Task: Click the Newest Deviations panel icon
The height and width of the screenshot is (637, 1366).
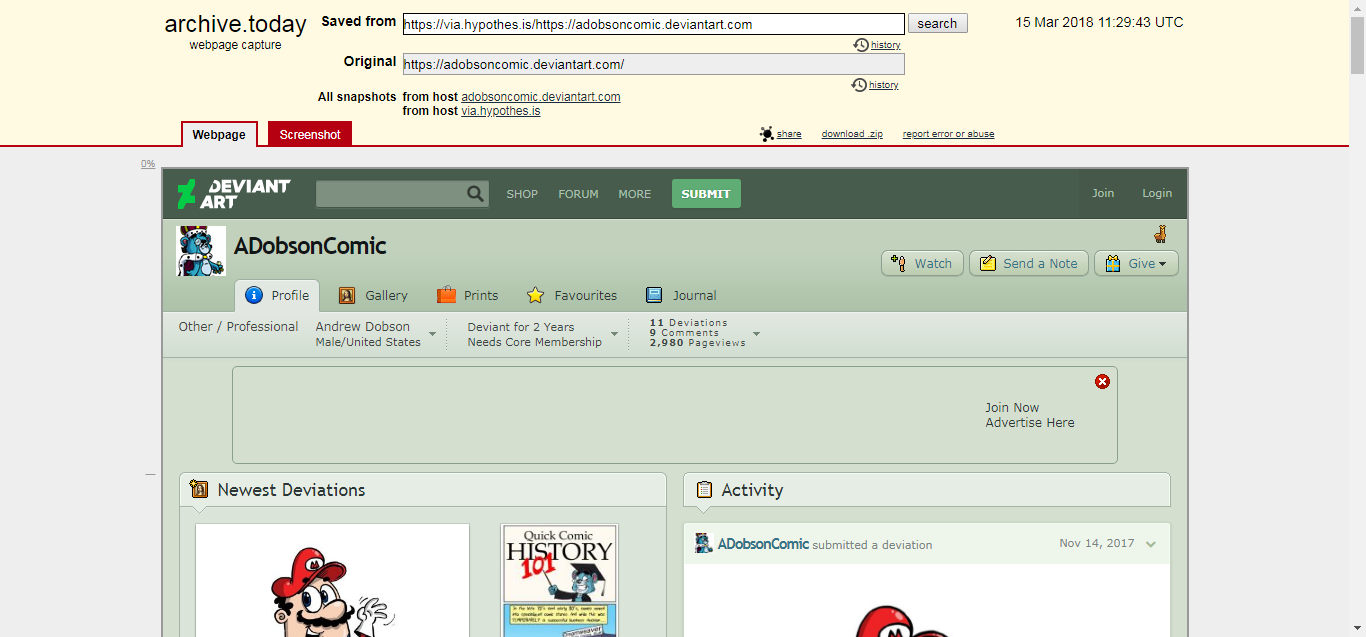Action: click(199, 490)
